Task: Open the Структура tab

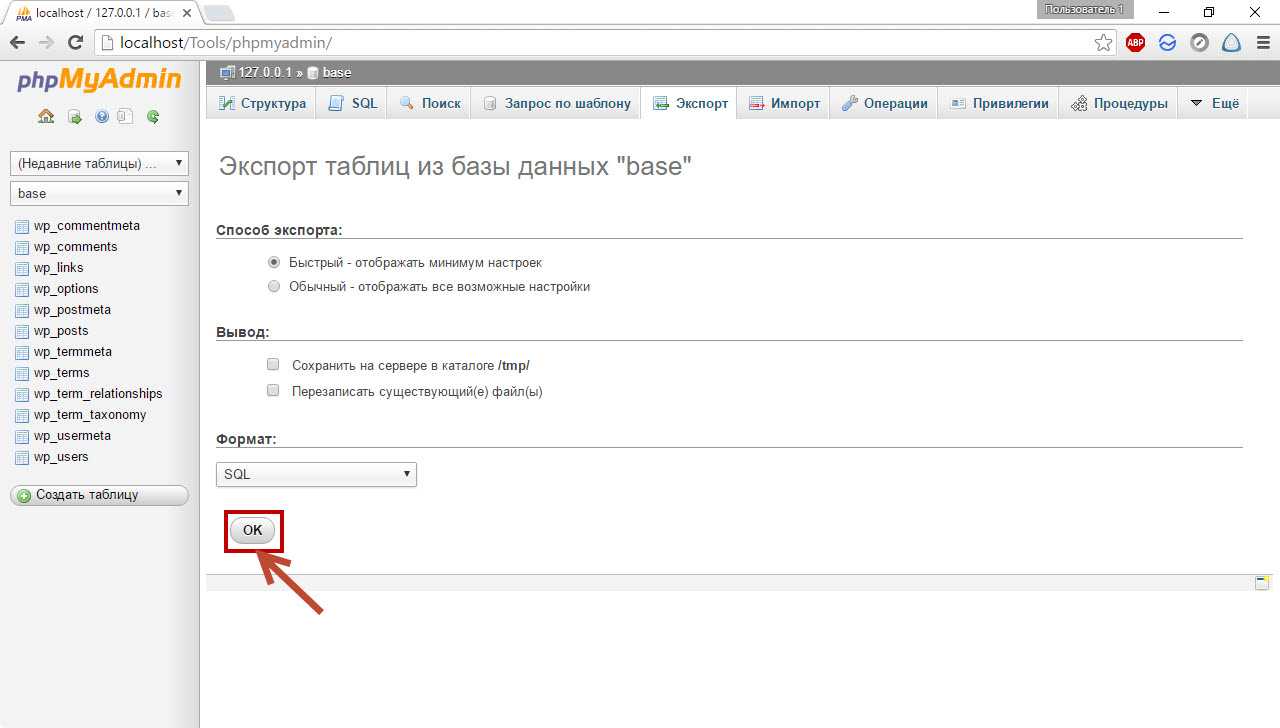Action: (262, 103)
